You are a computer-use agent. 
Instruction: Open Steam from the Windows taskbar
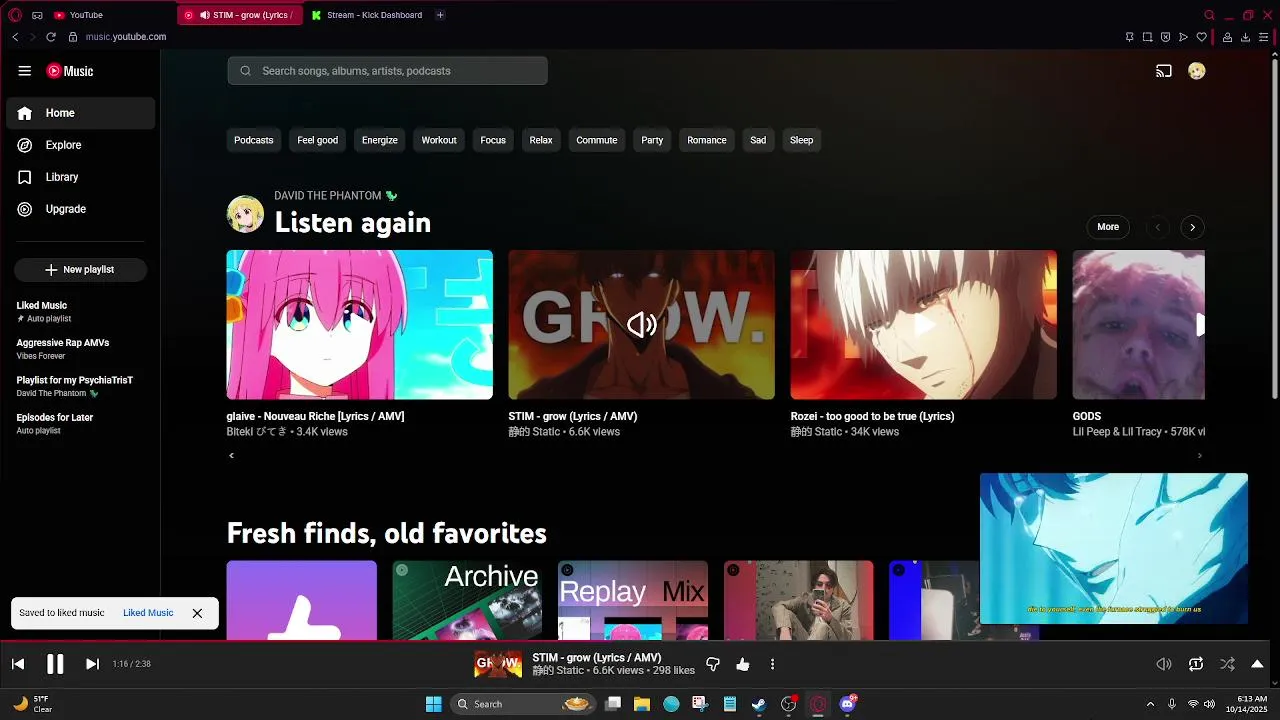click(759, 704)
